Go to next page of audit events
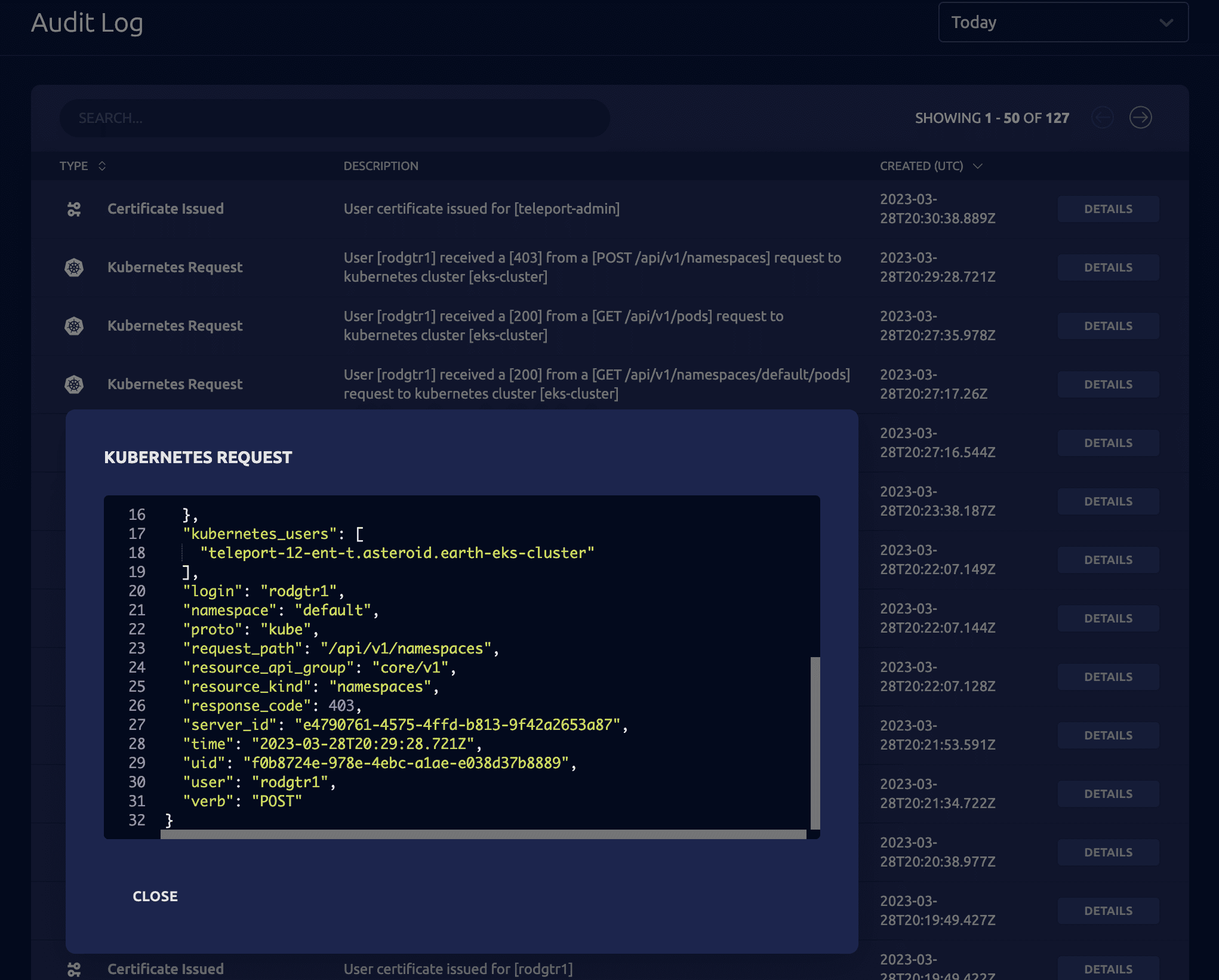This screenshot has height=980, width=1219. pyautogui.click(x=1140, y=118)
